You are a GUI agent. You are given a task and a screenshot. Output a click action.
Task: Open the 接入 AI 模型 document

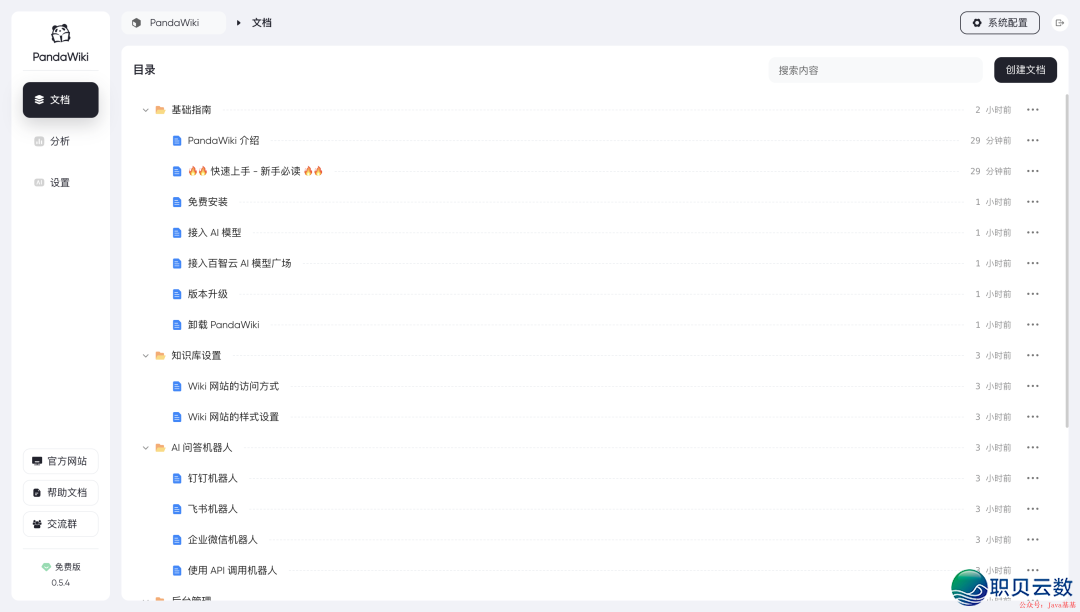[x=214, y=233]
